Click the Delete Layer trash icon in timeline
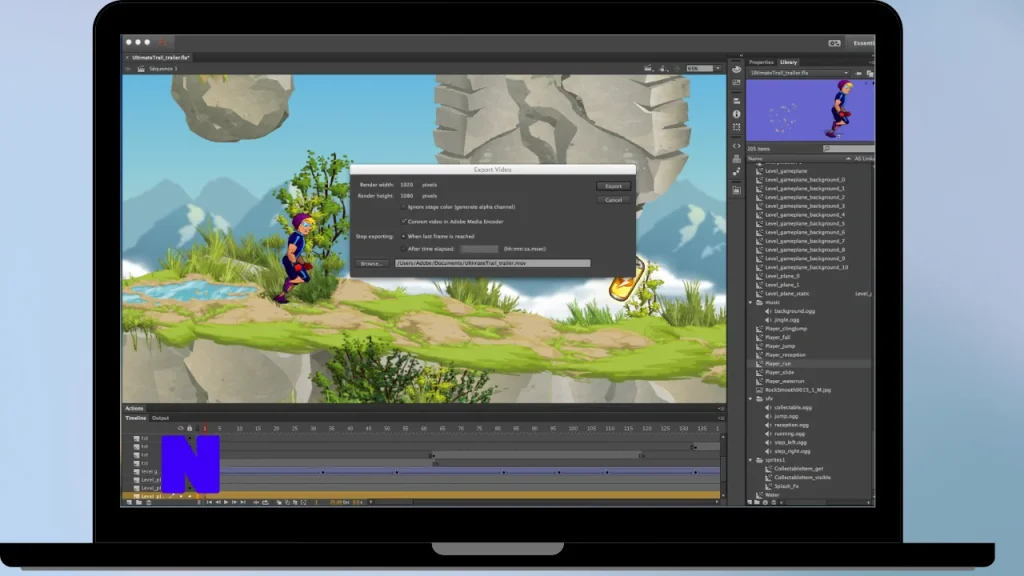The image size is (1024, 576). [149, 502]
